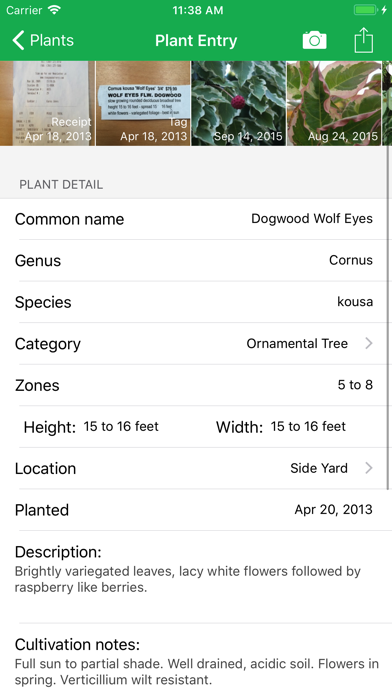
Task: Open Side Yard location selection
Action: click(319, 468)
